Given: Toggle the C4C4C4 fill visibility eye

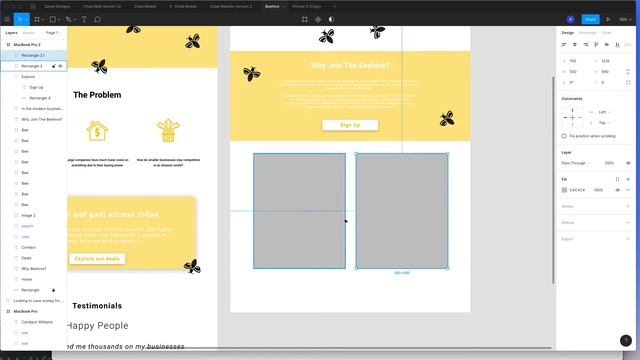Looking at the screenshot, I should pos(618,190).
